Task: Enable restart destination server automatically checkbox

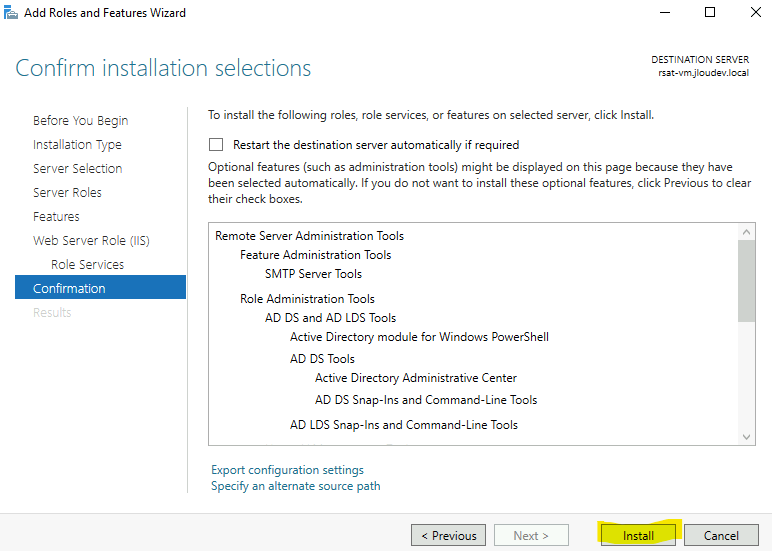Action: pyautogui.click(x=216, y=144)
